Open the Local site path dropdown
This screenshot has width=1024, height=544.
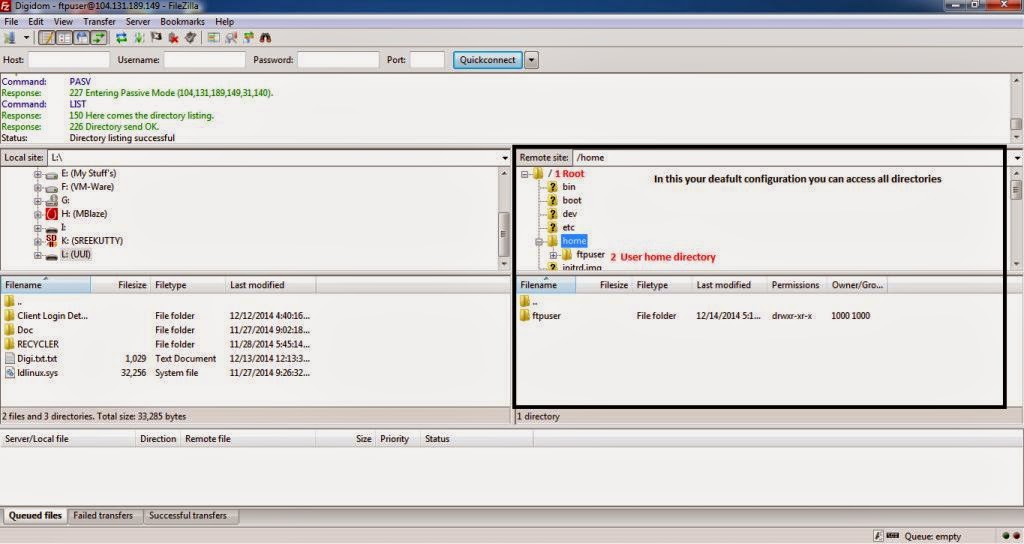coord(504,157)
